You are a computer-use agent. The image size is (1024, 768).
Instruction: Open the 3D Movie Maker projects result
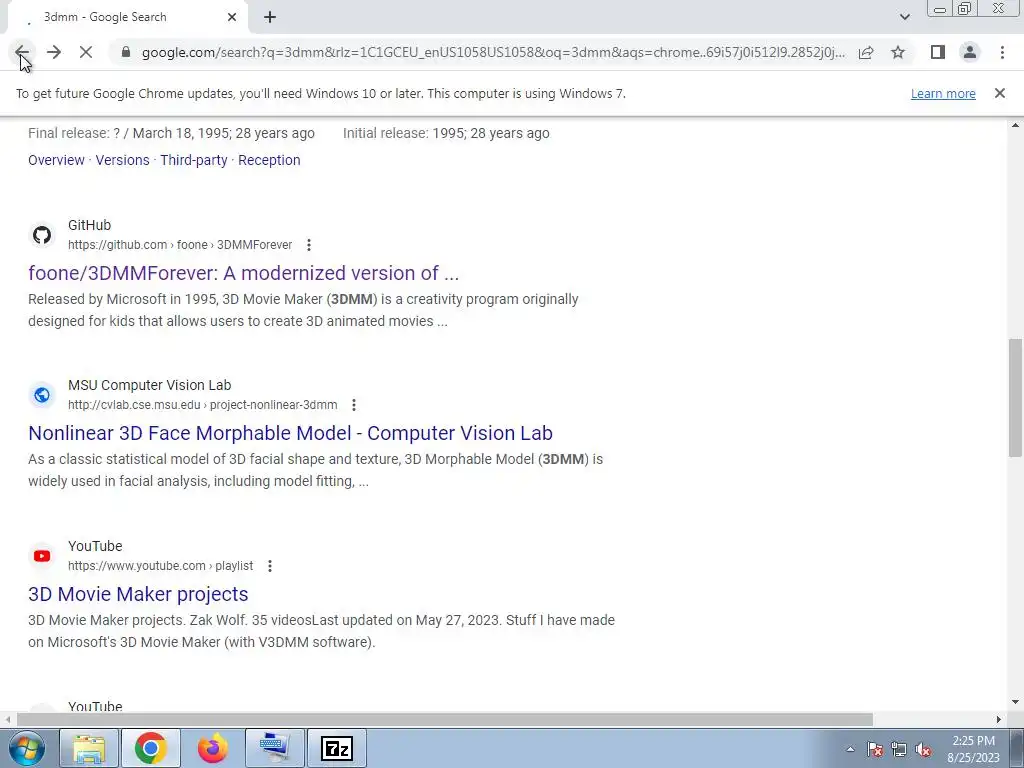pyautogui.click(x=138, y=594)
